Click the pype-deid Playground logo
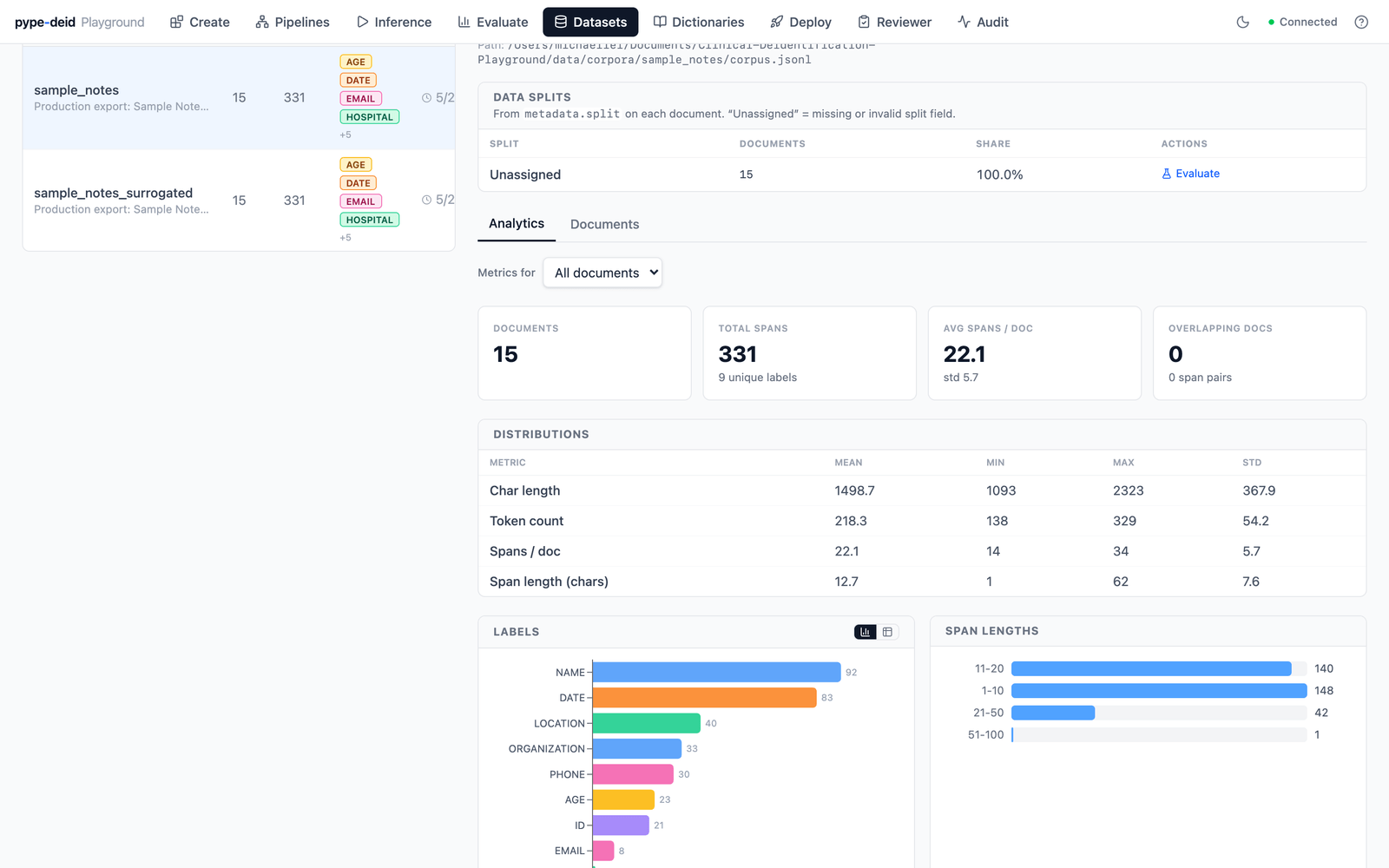 tap(80, 22)
